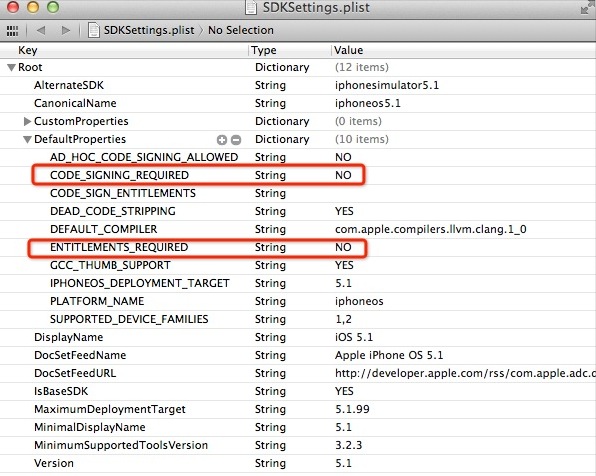Click the YES value of DEAD_CODE_STRIPPING
This screenshot has height=476, width=596.
[344, 211]
